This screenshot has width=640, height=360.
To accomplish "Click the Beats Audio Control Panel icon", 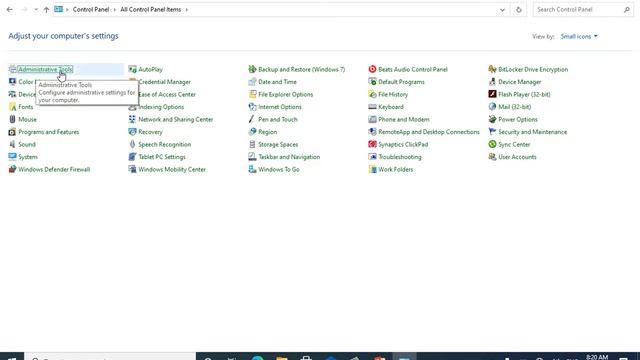I will click(x=372, y=69).
